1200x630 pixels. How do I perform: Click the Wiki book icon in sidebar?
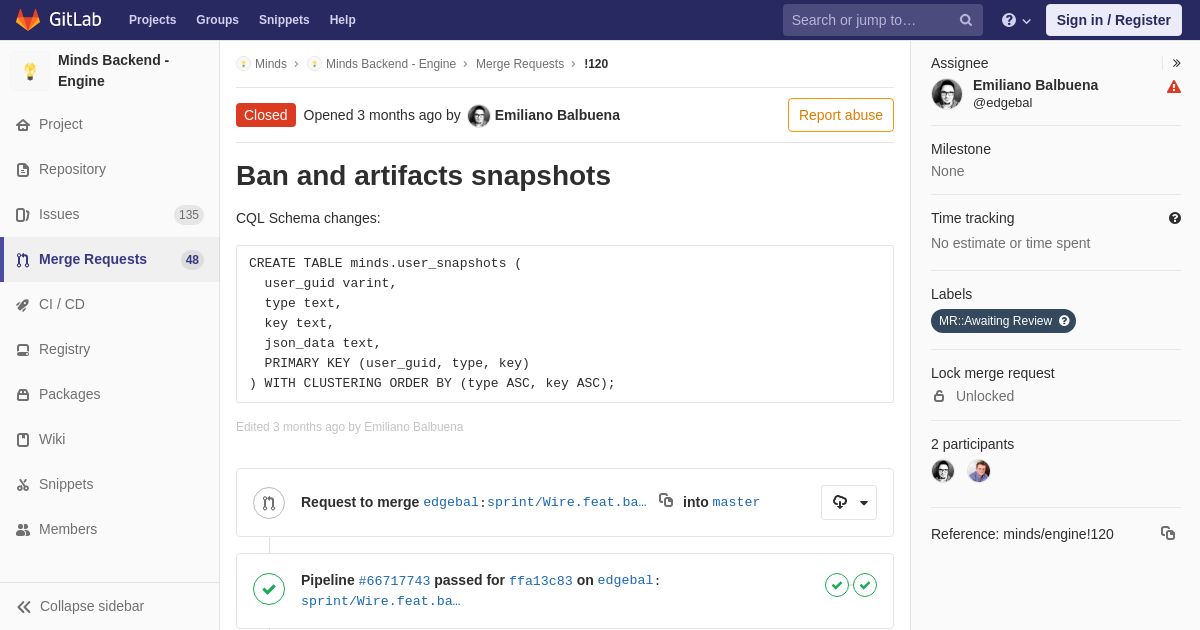[x=23, y=440]
